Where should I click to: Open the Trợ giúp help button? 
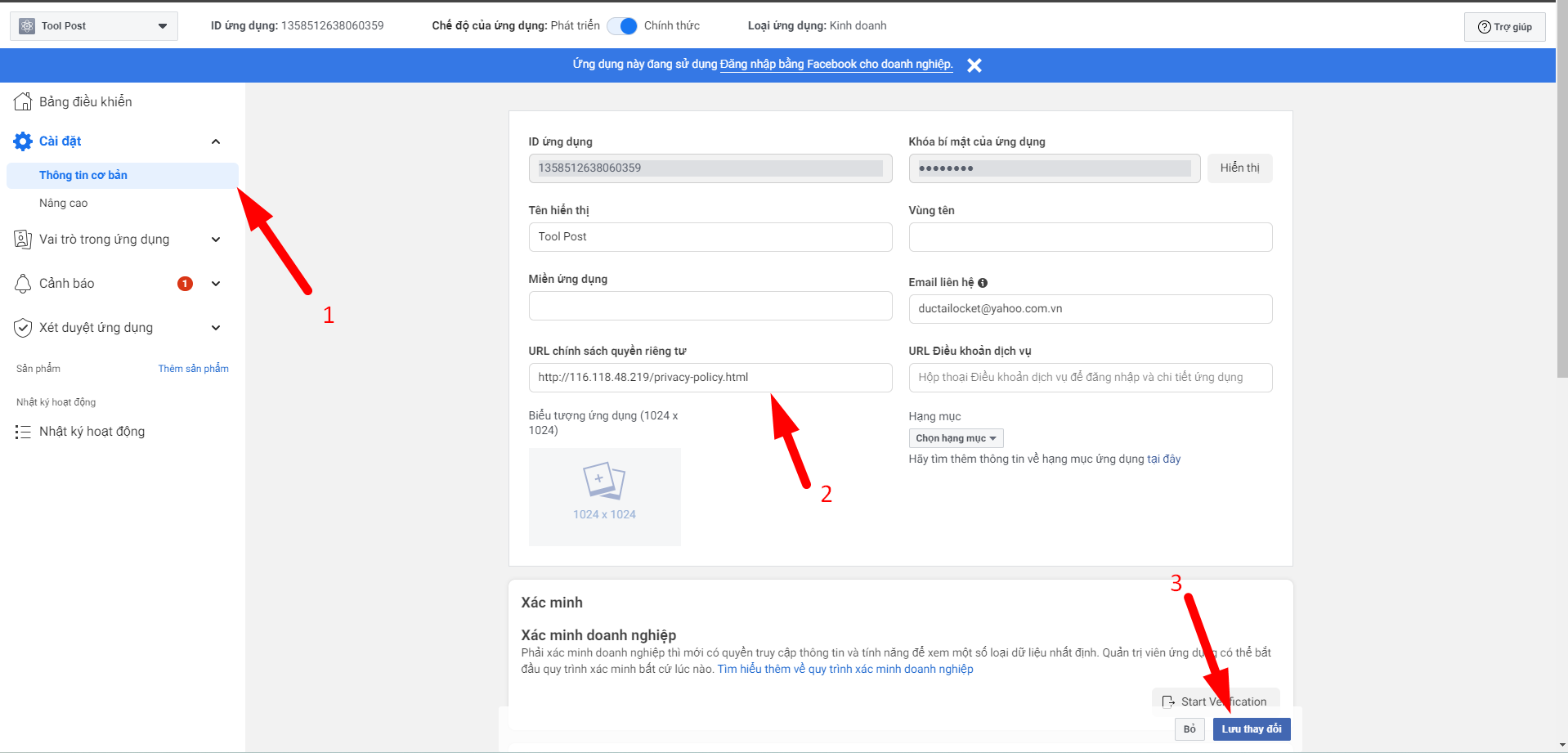pos(1504,27)
